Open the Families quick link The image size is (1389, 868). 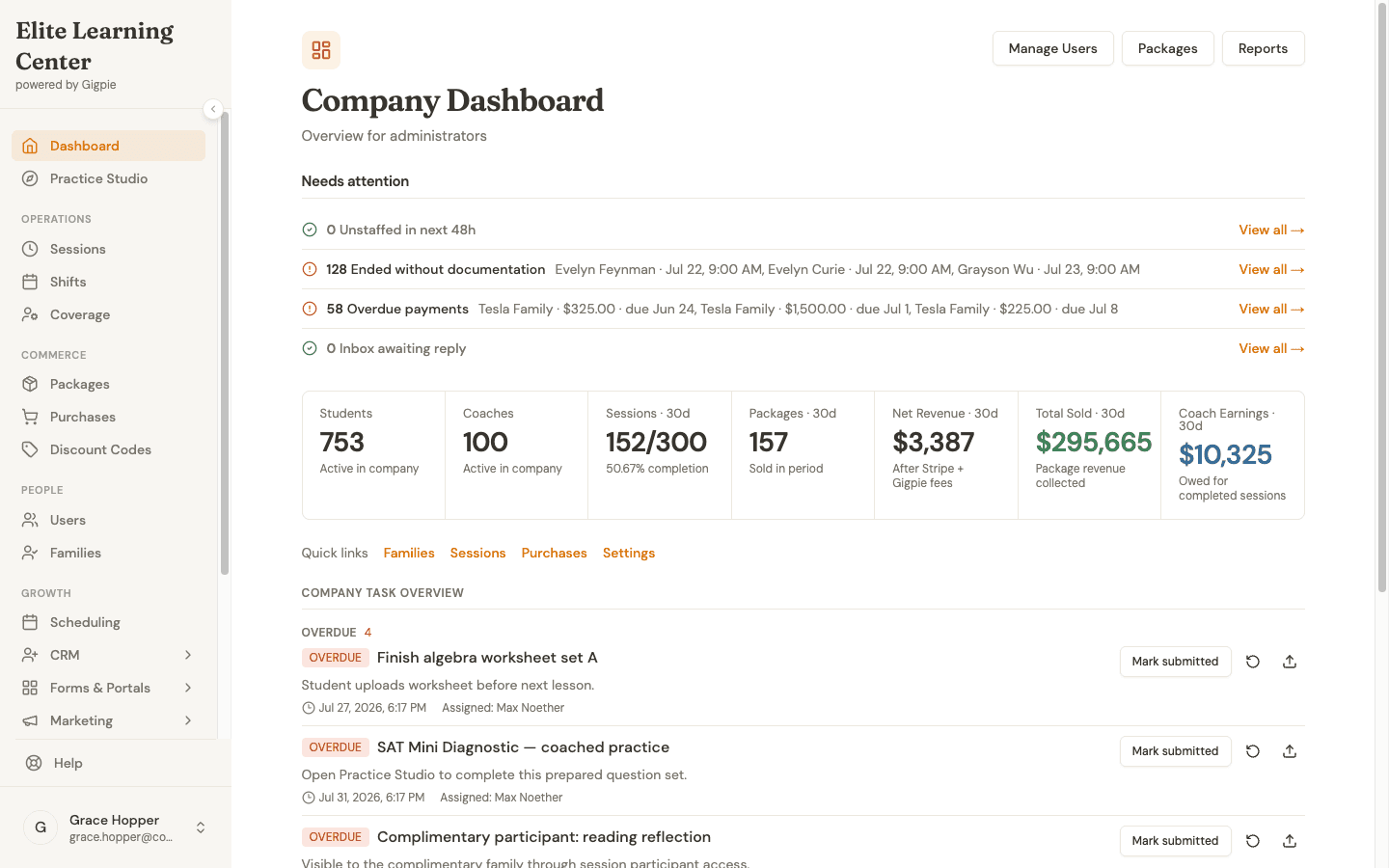coord(409,553)
